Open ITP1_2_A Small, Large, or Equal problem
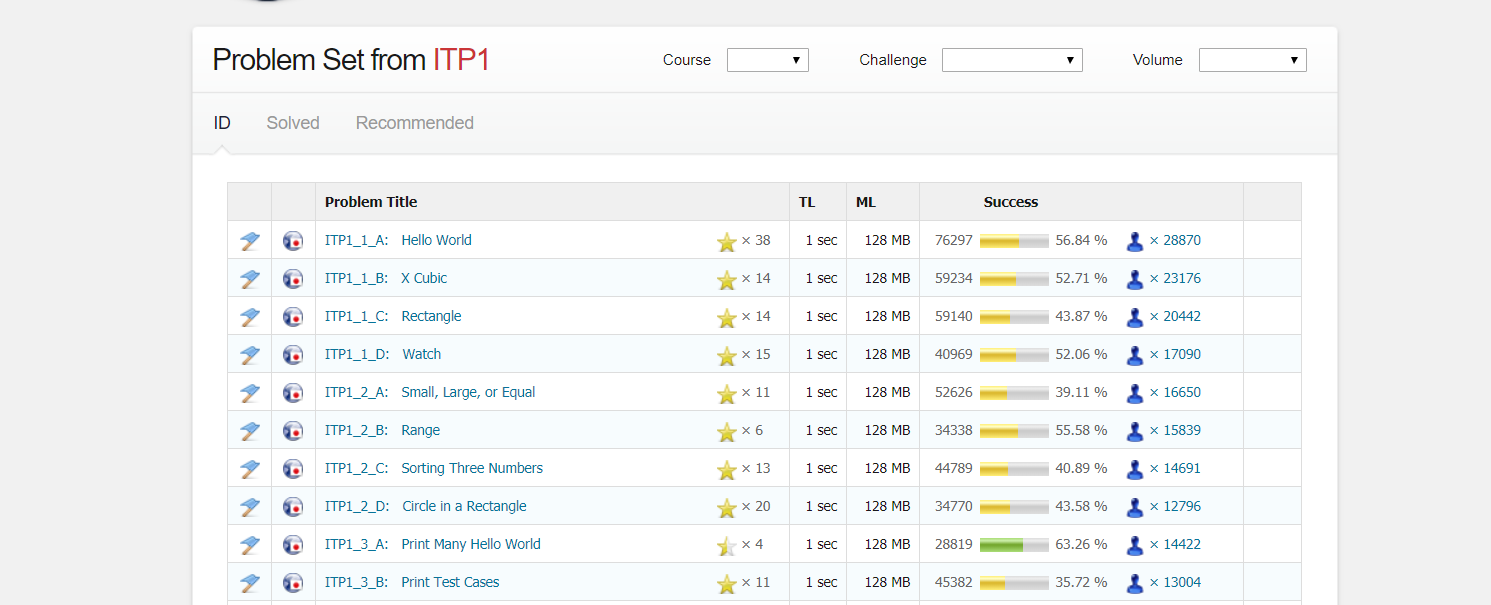The height and width of the screenshot is (605, 1491). click(x=430, y=392)
